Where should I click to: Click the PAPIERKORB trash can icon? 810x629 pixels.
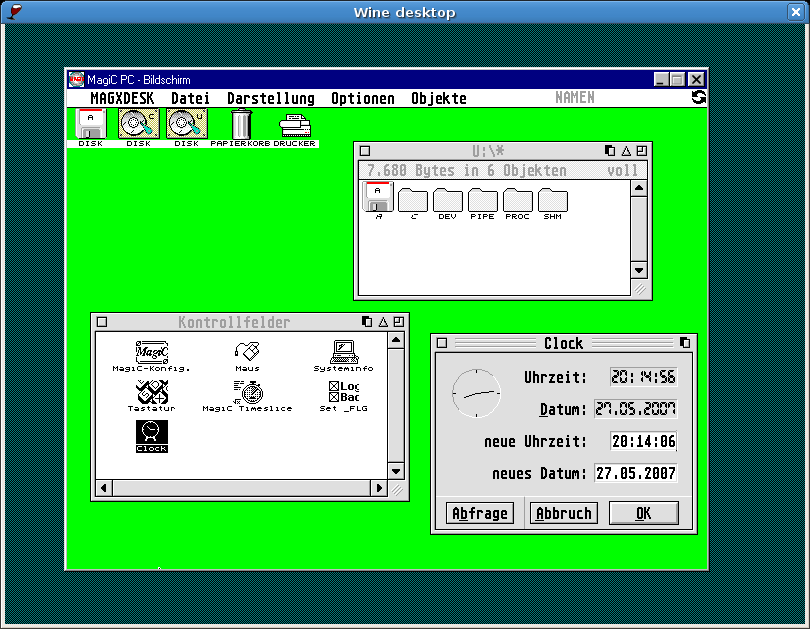(x=240, y=128)
